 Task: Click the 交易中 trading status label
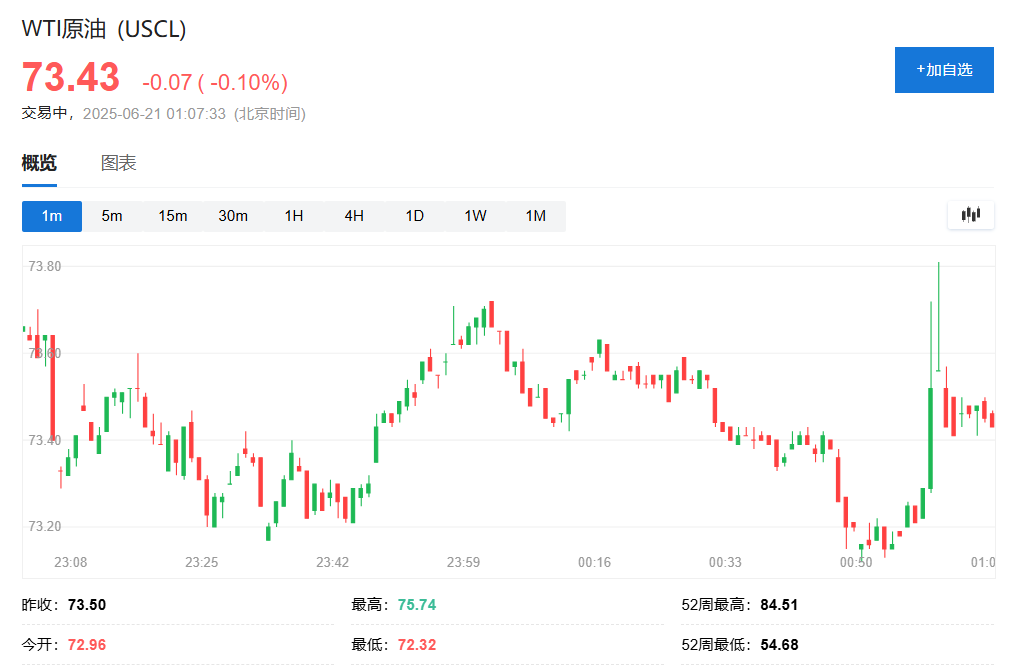point(44,113)
